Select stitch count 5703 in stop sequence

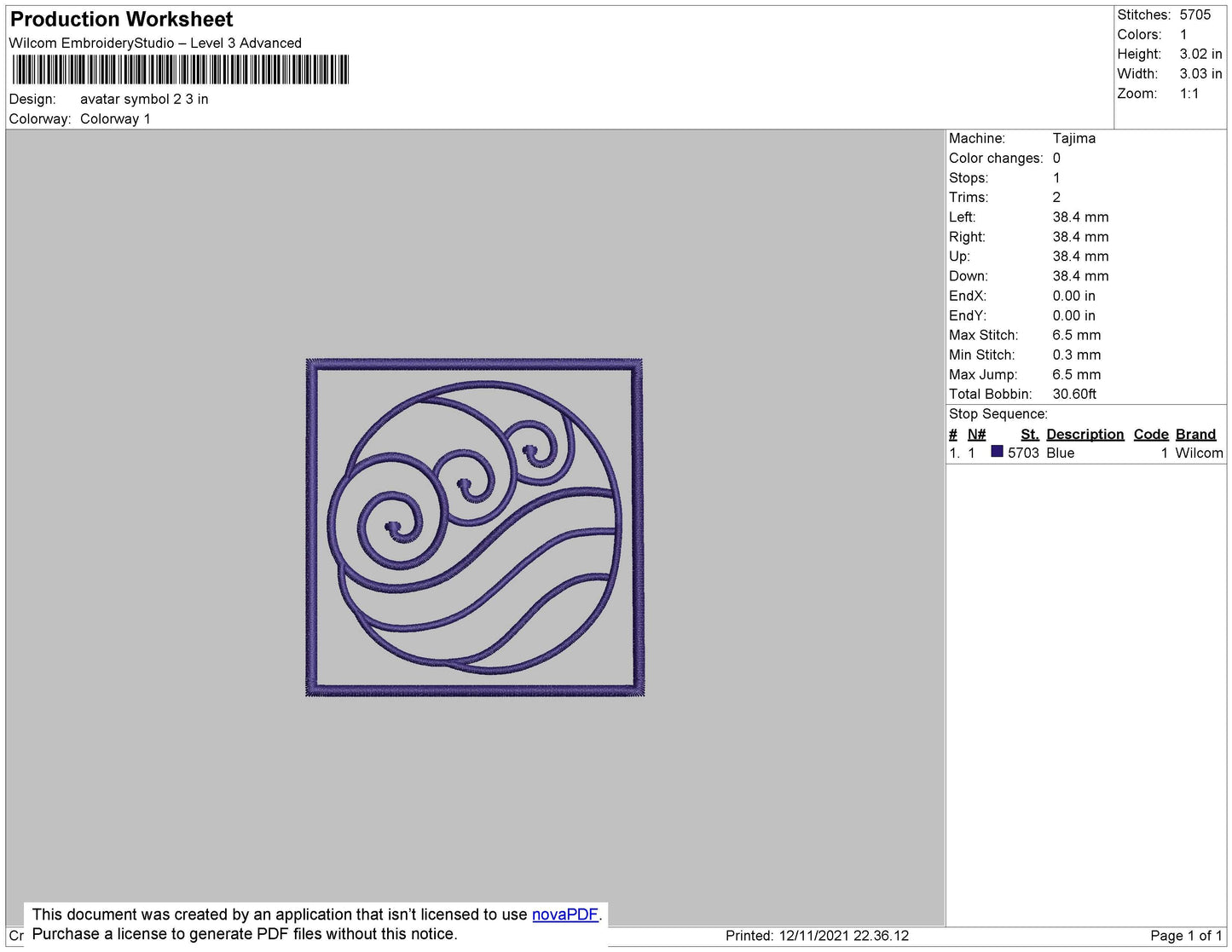[x=1023, y=453]
